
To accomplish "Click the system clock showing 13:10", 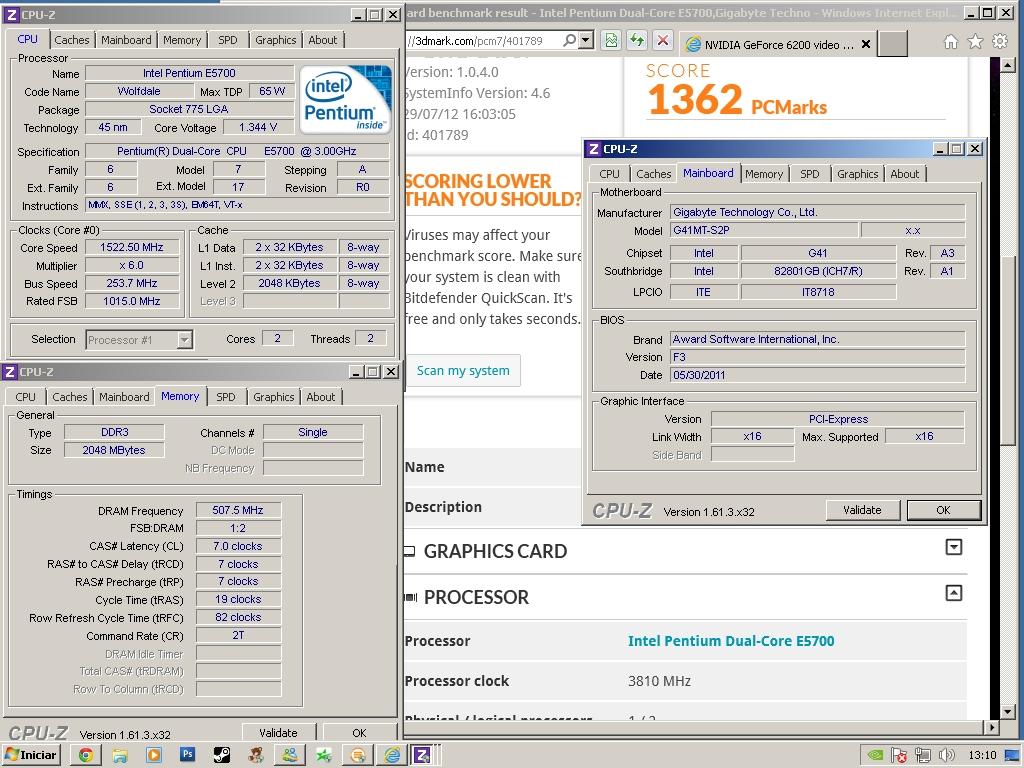I will [982, 755].
